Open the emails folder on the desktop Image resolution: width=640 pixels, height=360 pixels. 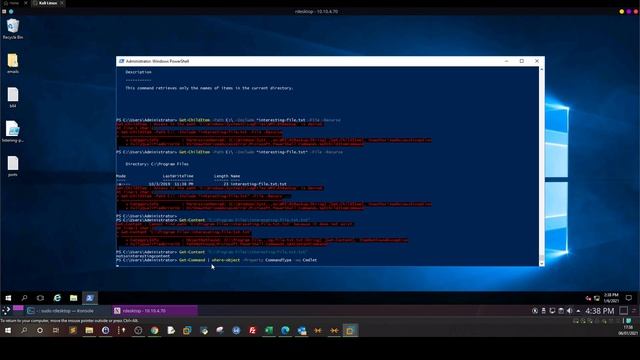13,63
